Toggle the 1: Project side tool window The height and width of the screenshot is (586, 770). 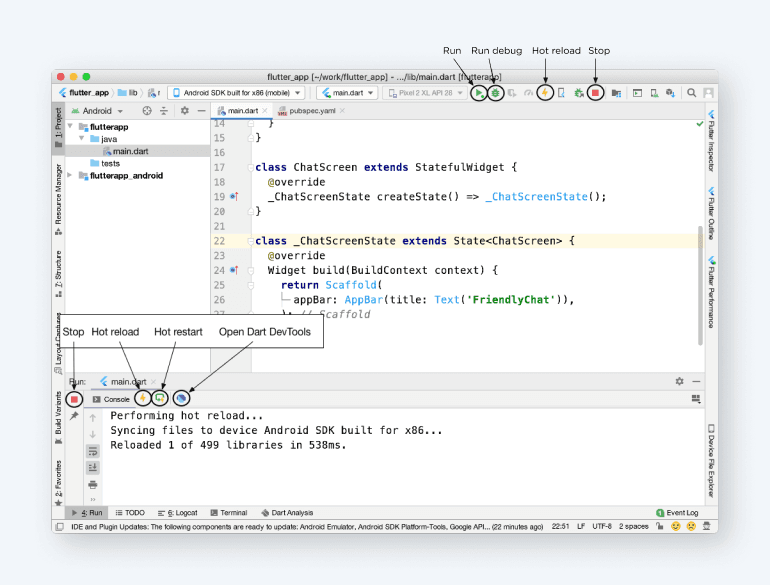(58, 128)
